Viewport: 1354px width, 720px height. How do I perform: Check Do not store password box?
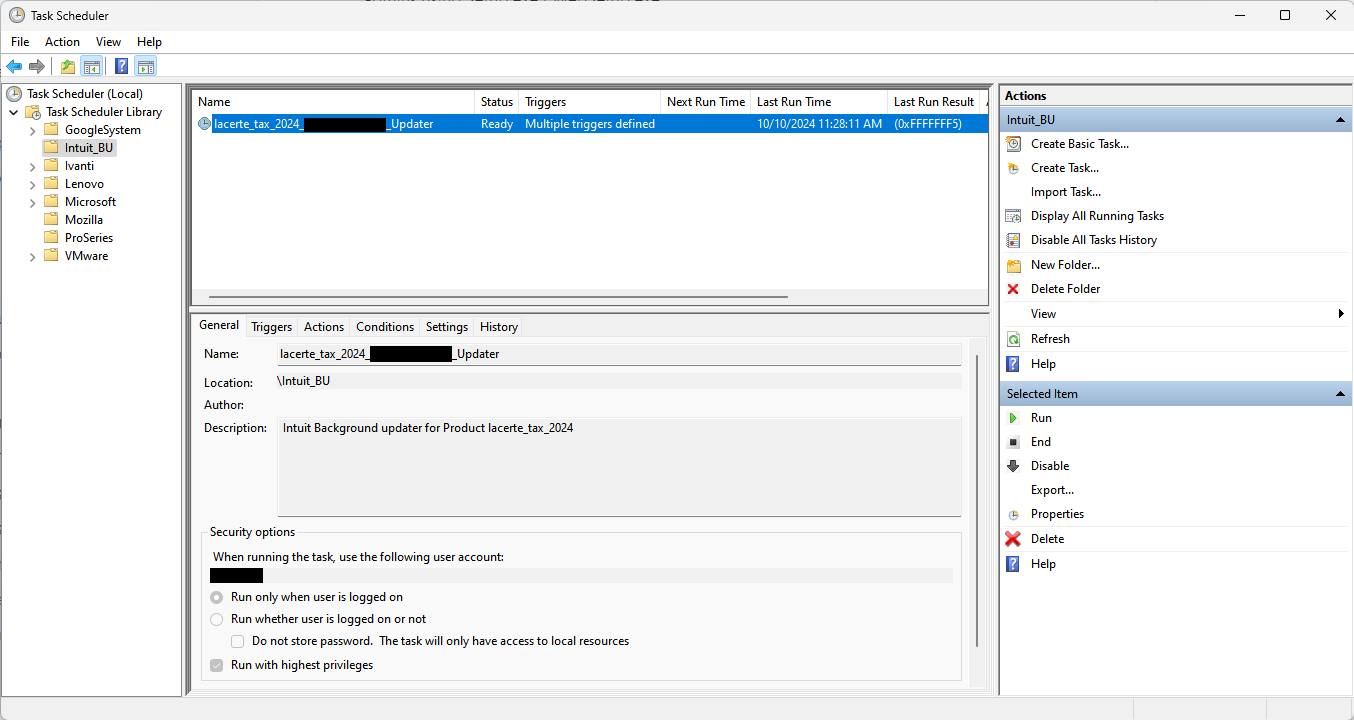coord(238,641)
